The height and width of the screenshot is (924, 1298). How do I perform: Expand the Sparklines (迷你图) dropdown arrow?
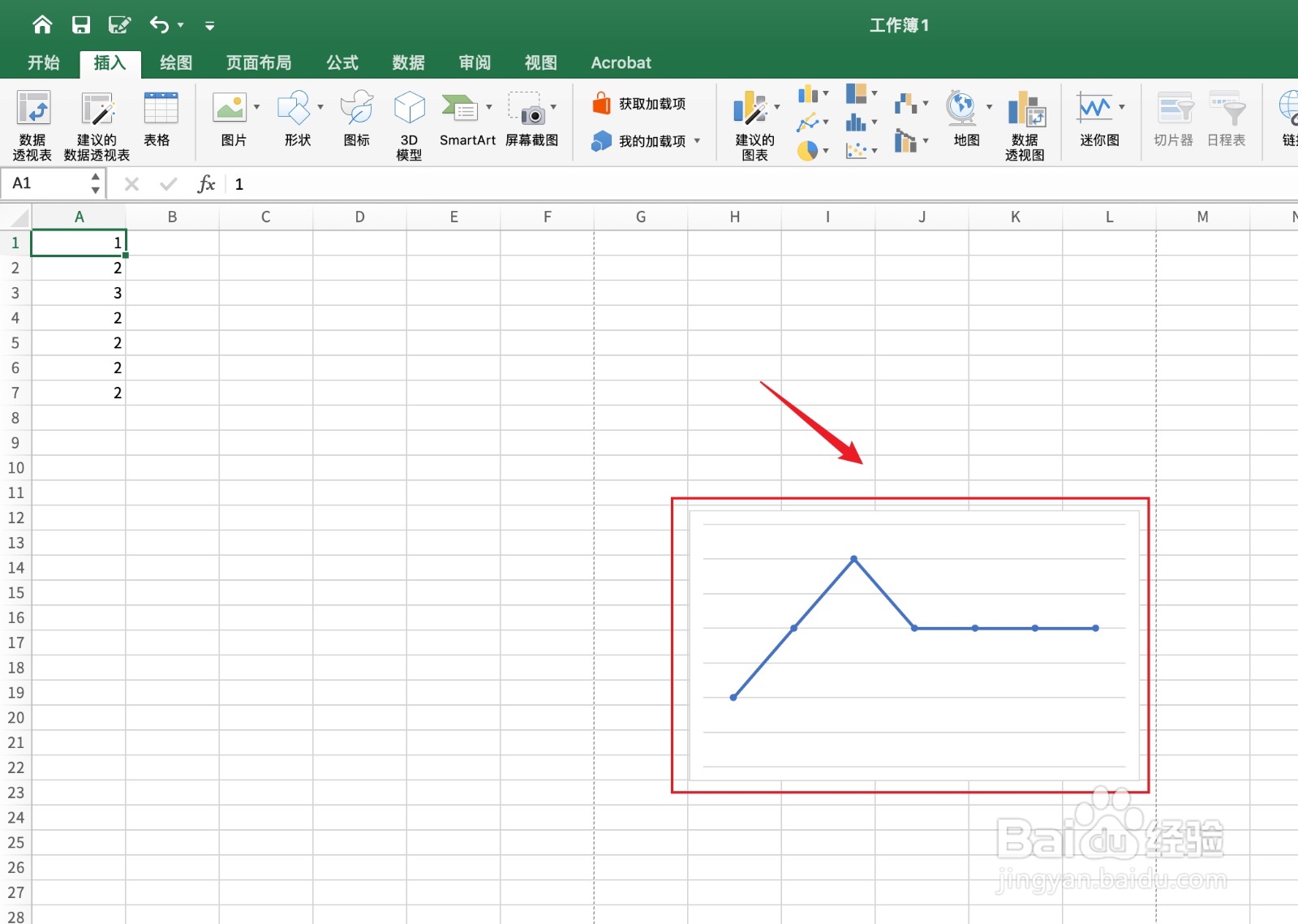pyautogui.click(x=1122, y=107)
